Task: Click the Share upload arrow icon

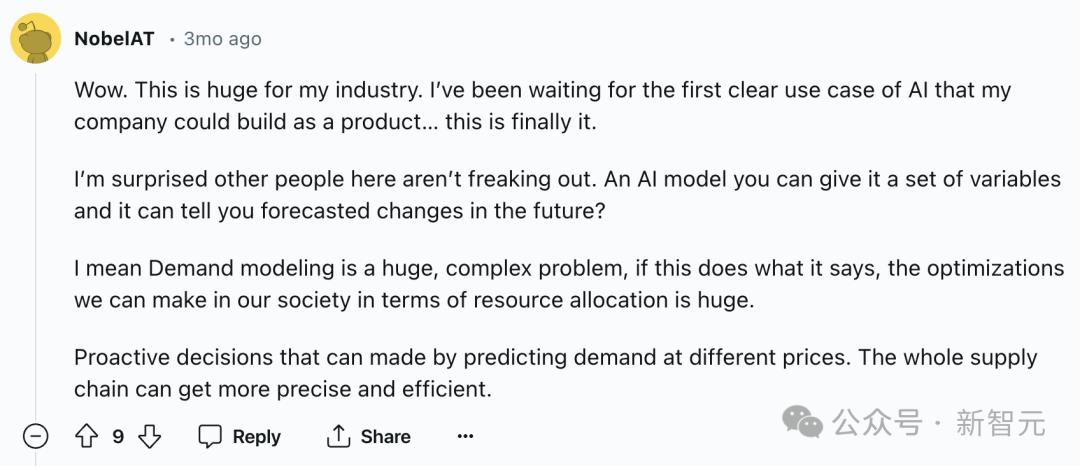Action: (x=339, y=437)
